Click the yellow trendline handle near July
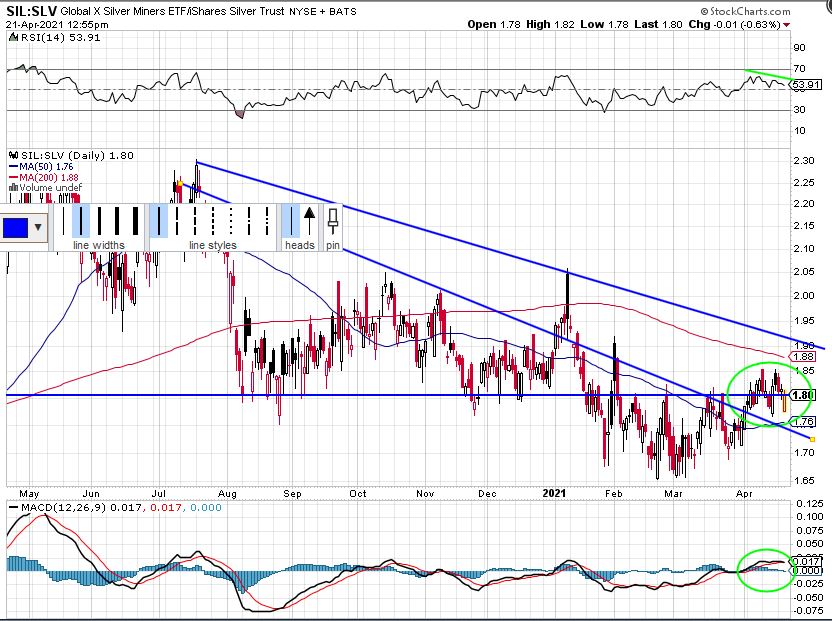This screenshot has width=832, height=621. point(180,184)
